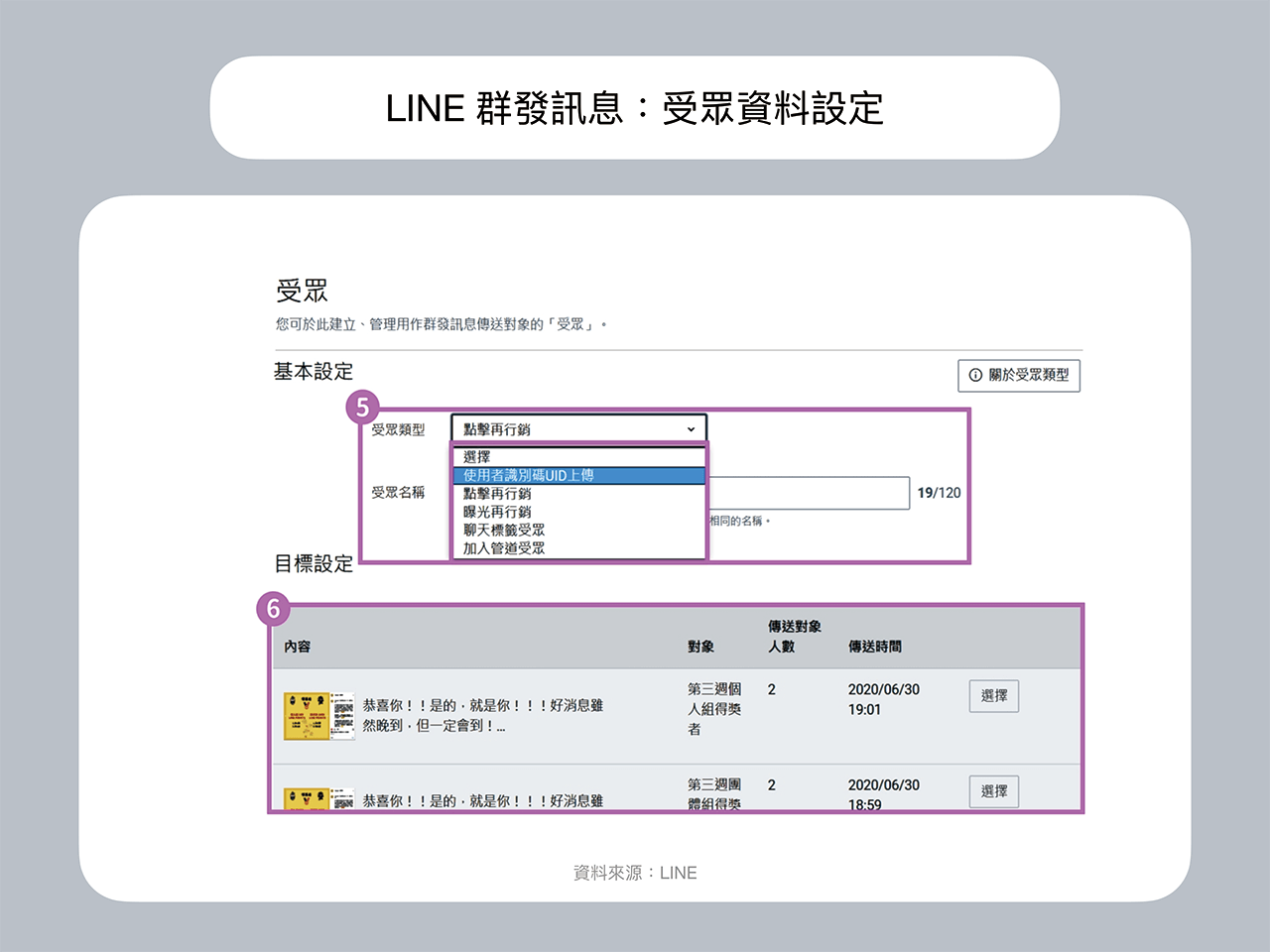Click the 內容 column header
Viewport: 1270px width, 952px height.
pos(297,647)
